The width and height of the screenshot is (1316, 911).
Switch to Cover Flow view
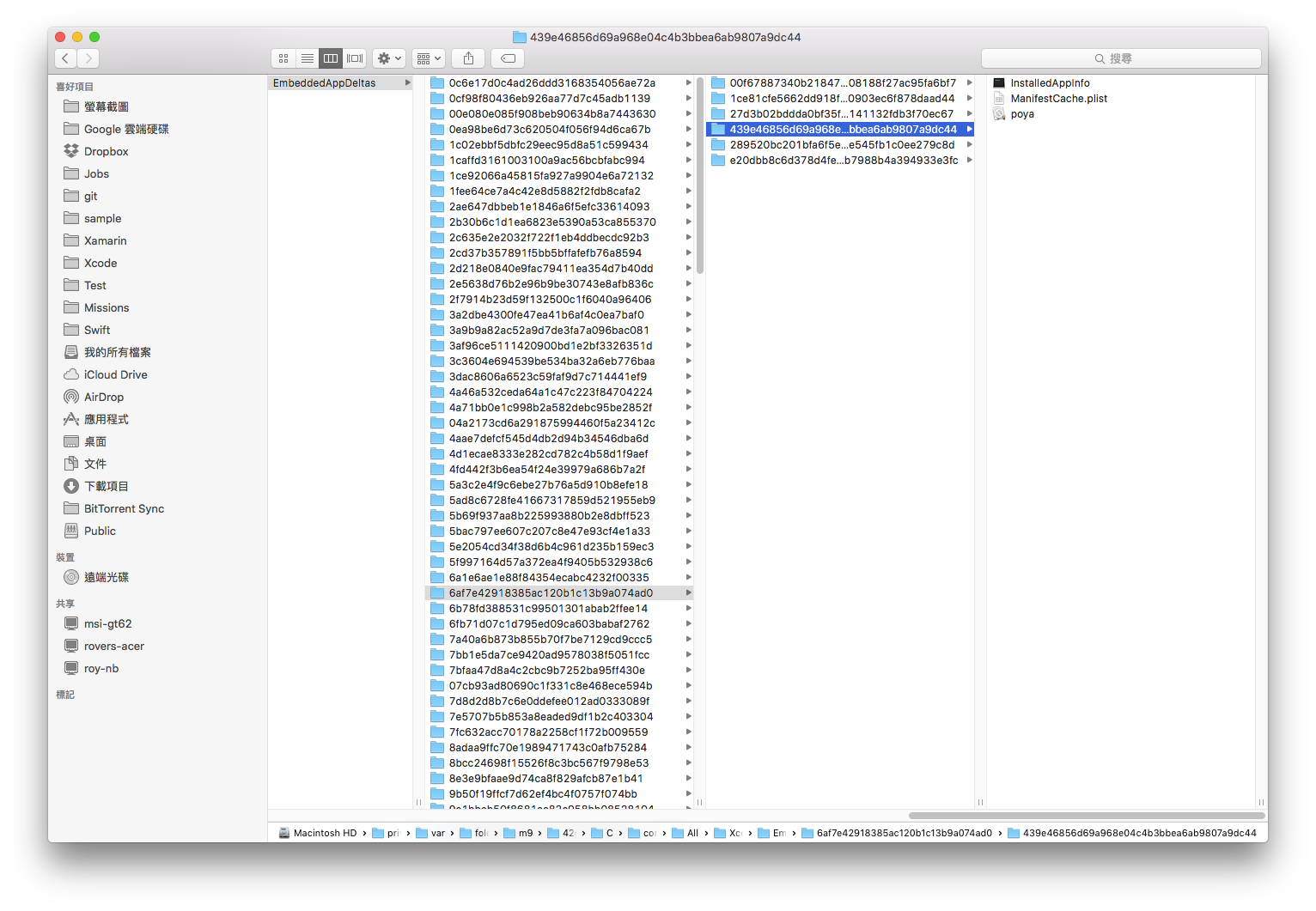[x=355, y=58]
